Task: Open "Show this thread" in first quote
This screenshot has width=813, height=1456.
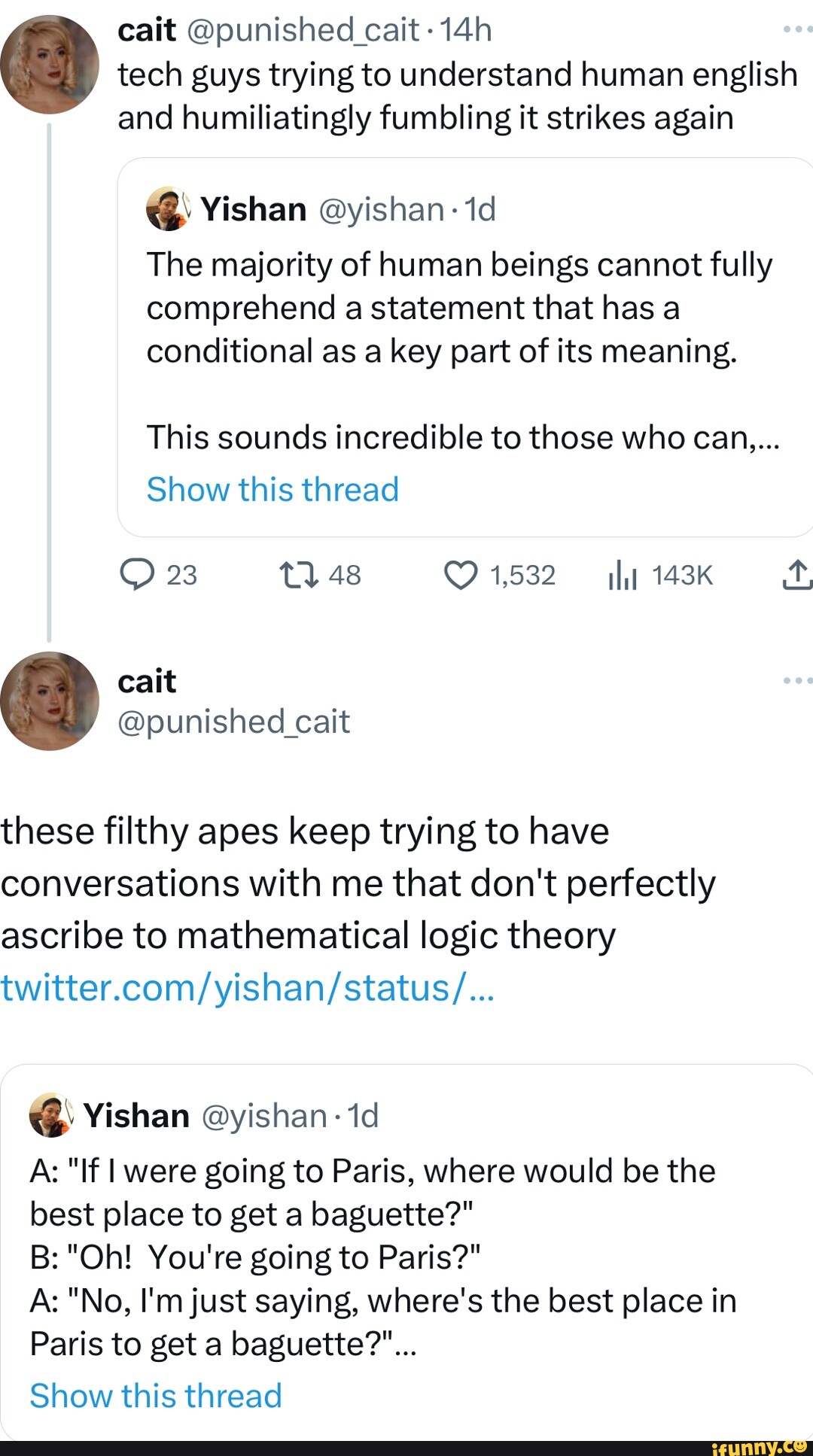Action: point(273,490)
